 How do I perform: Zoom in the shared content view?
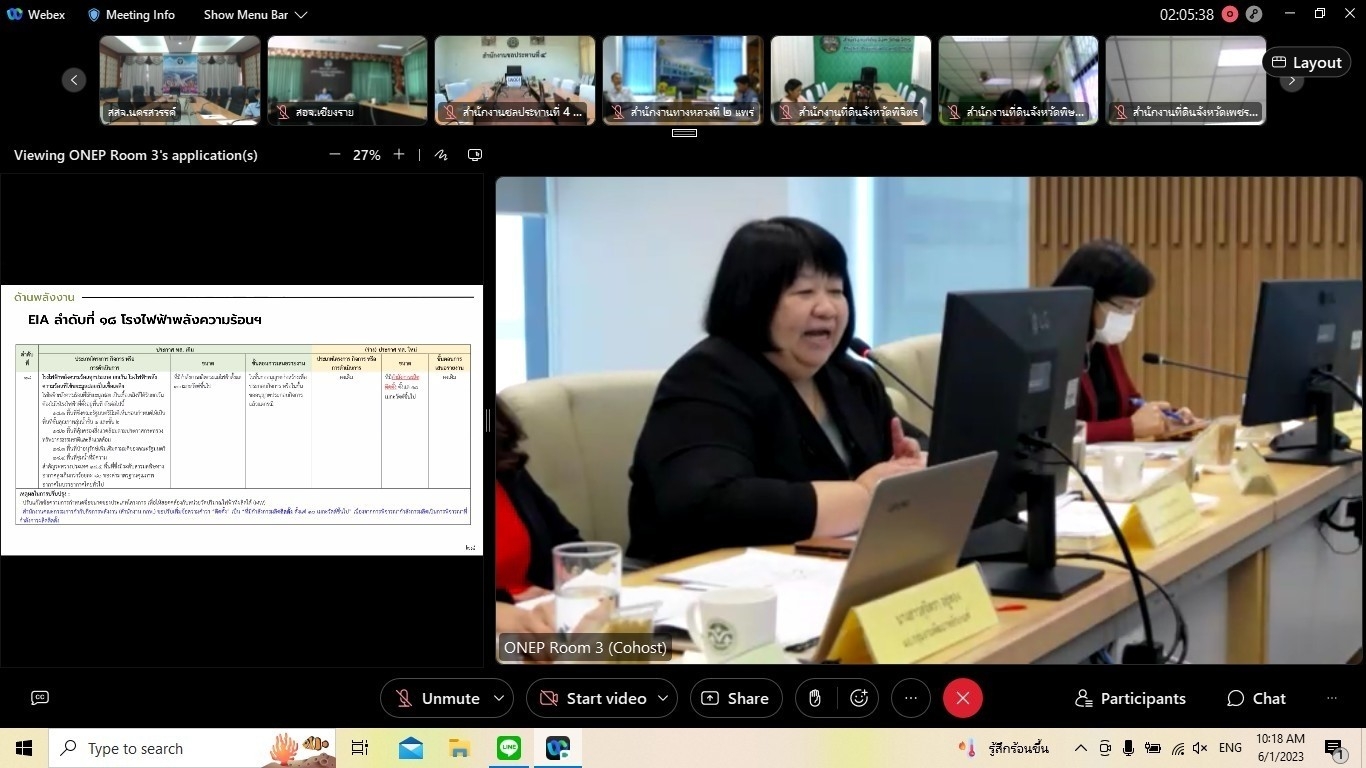pyautogui.click(x=399, y=155)
